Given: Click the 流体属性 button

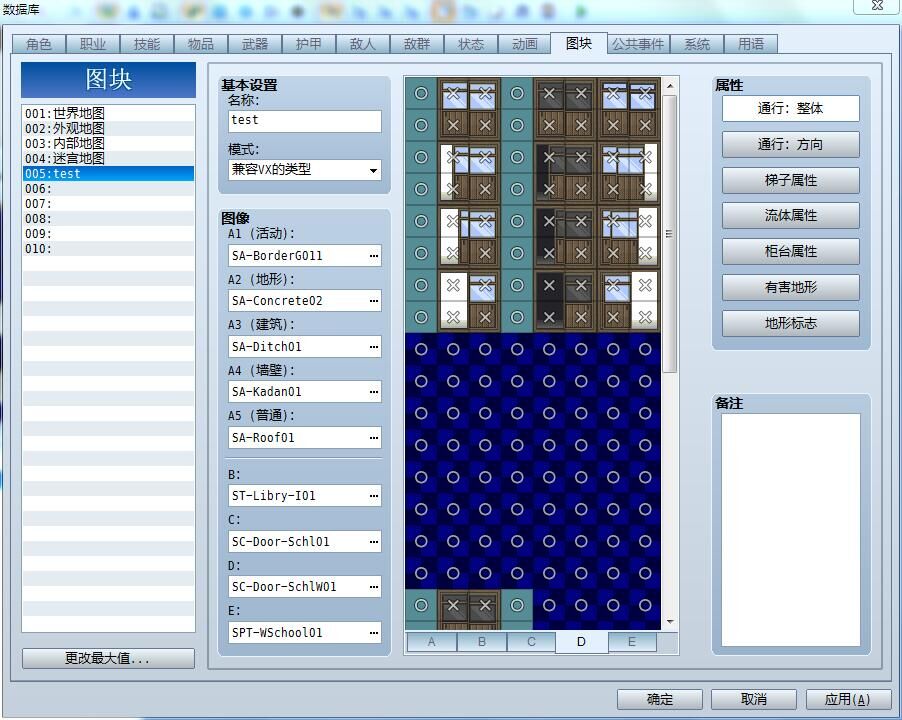Looking at the screenshot, I should 790,216.
